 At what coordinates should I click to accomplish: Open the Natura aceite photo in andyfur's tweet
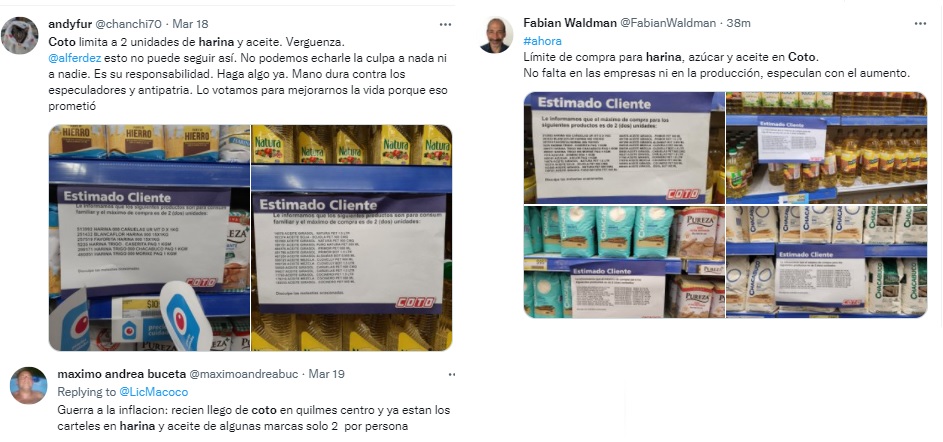351,238
